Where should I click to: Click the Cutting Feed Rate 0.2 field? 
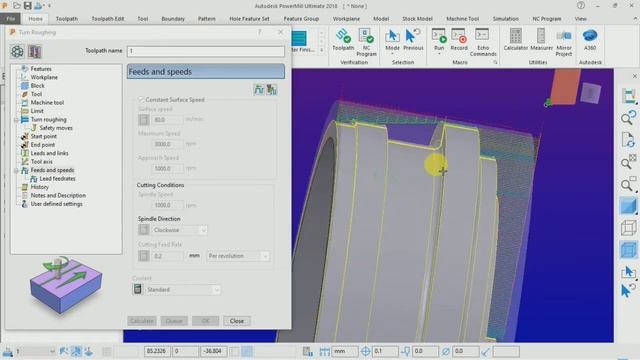(x=167, y=256)
